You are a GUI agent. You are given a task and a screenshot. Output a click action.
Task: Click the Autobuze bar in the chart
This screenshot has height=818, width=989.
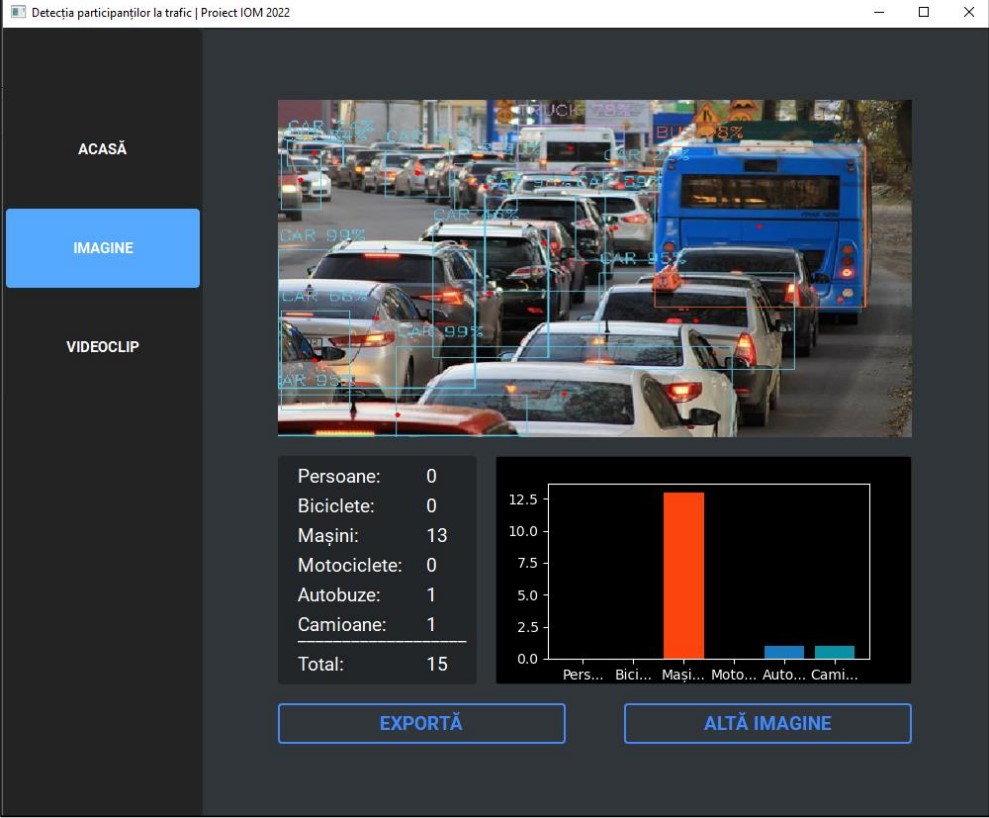pyautogui.click(x=786, y=652)
